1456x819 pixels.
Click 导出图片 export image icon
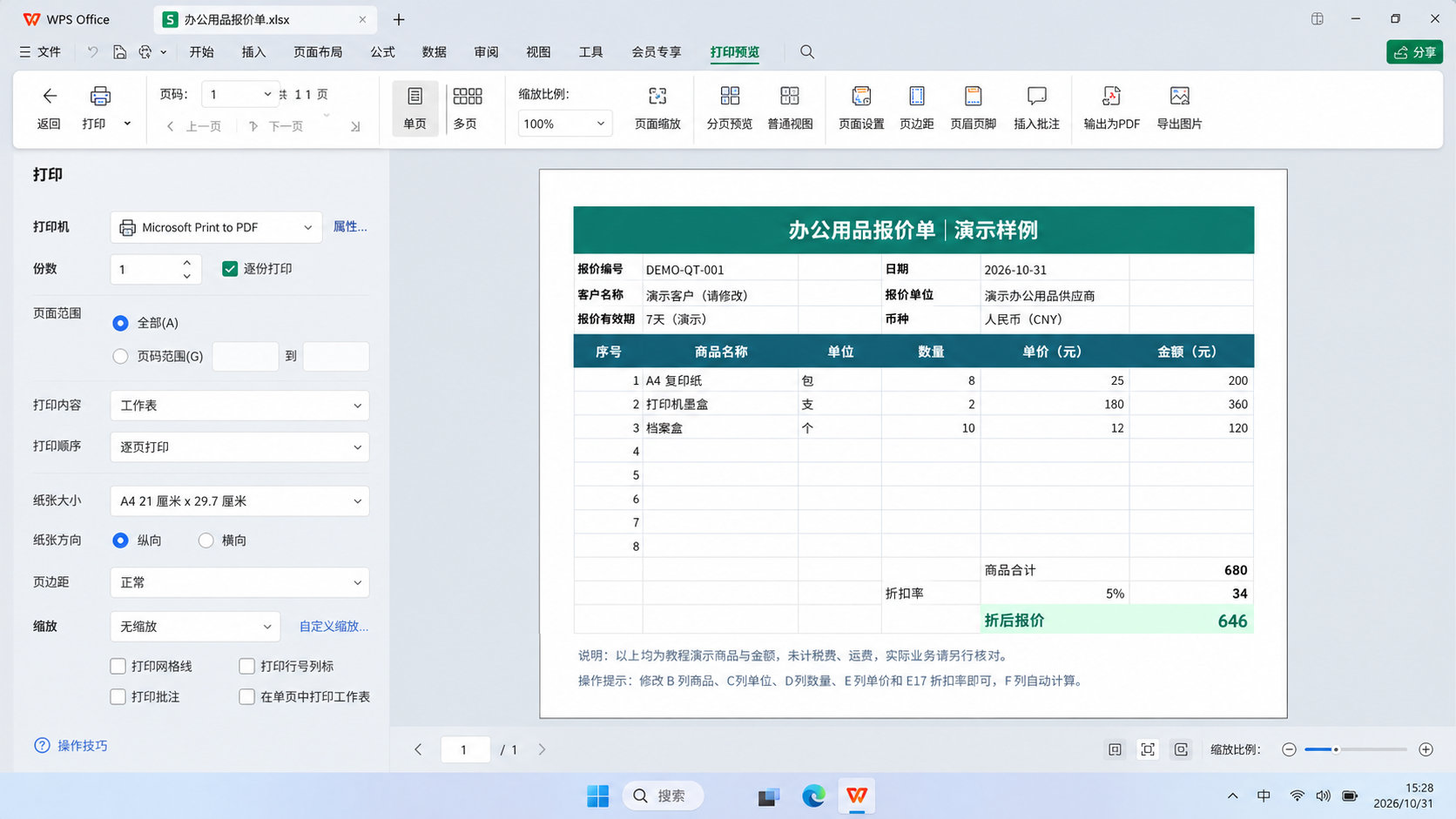[x=1179, y=96]
